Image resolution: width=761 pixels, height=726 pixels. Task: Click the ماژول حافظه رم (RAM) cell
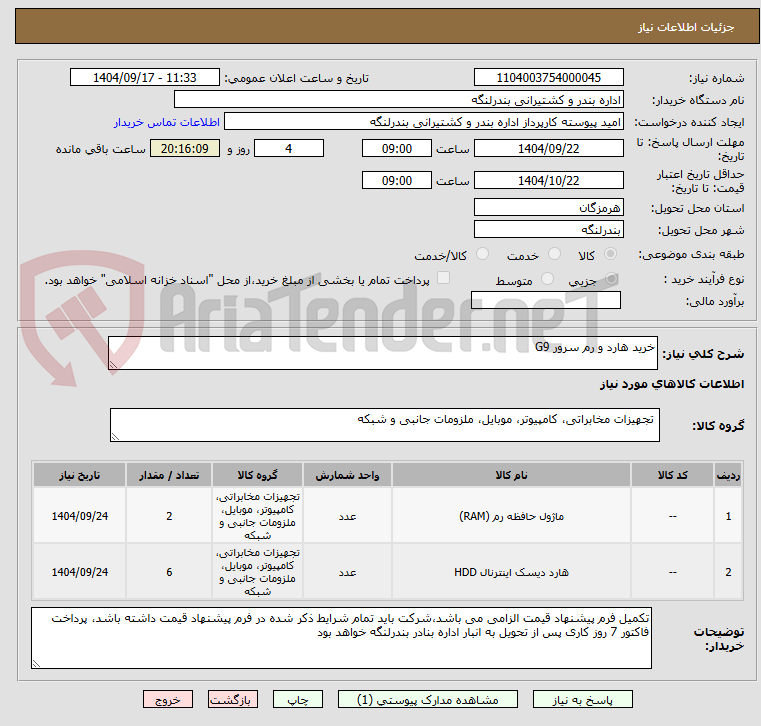coord(511,516)
